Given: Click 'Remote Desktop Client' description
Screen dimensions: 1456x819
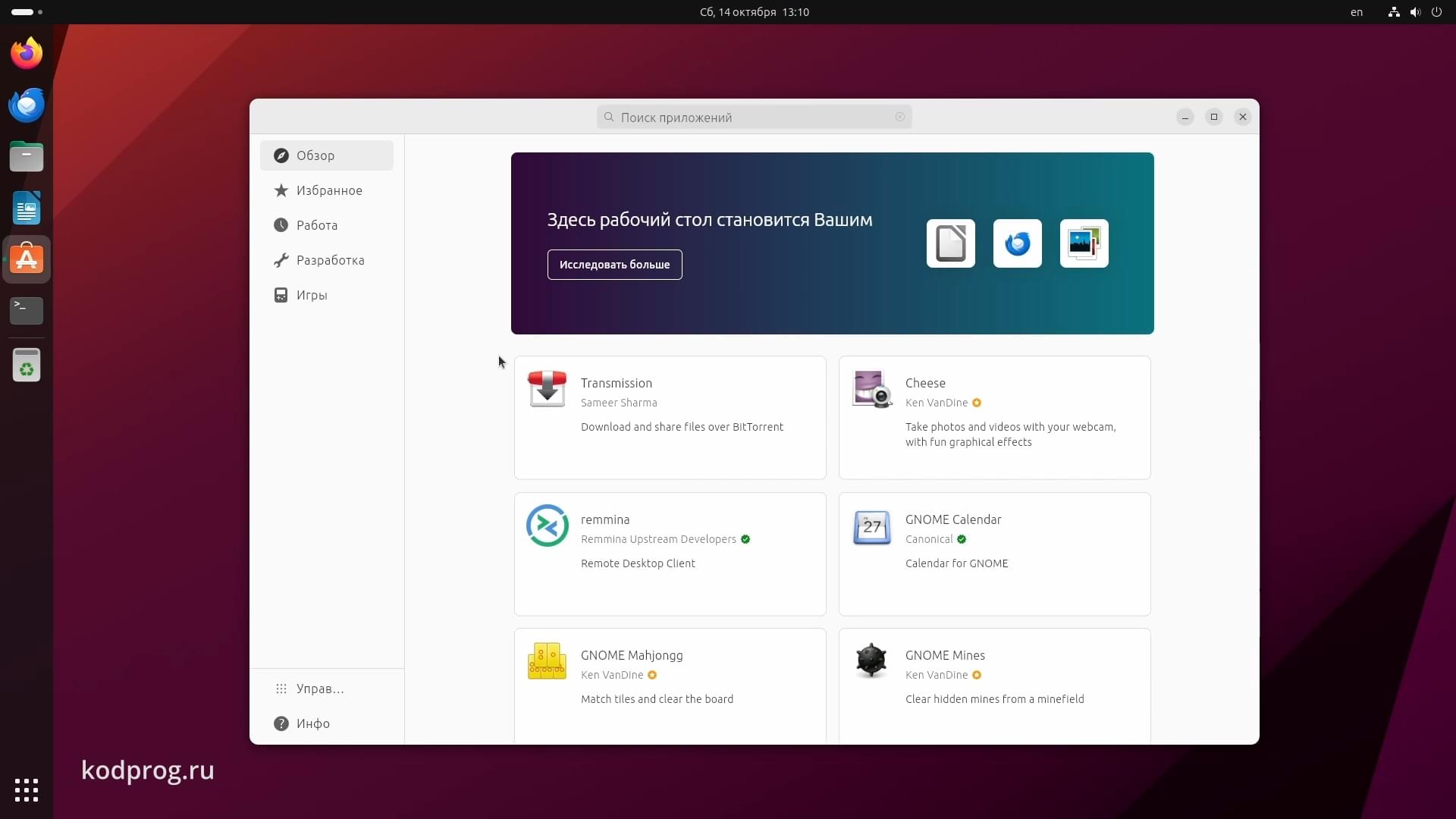Looking at the screenshot, I should pos(638,563).
